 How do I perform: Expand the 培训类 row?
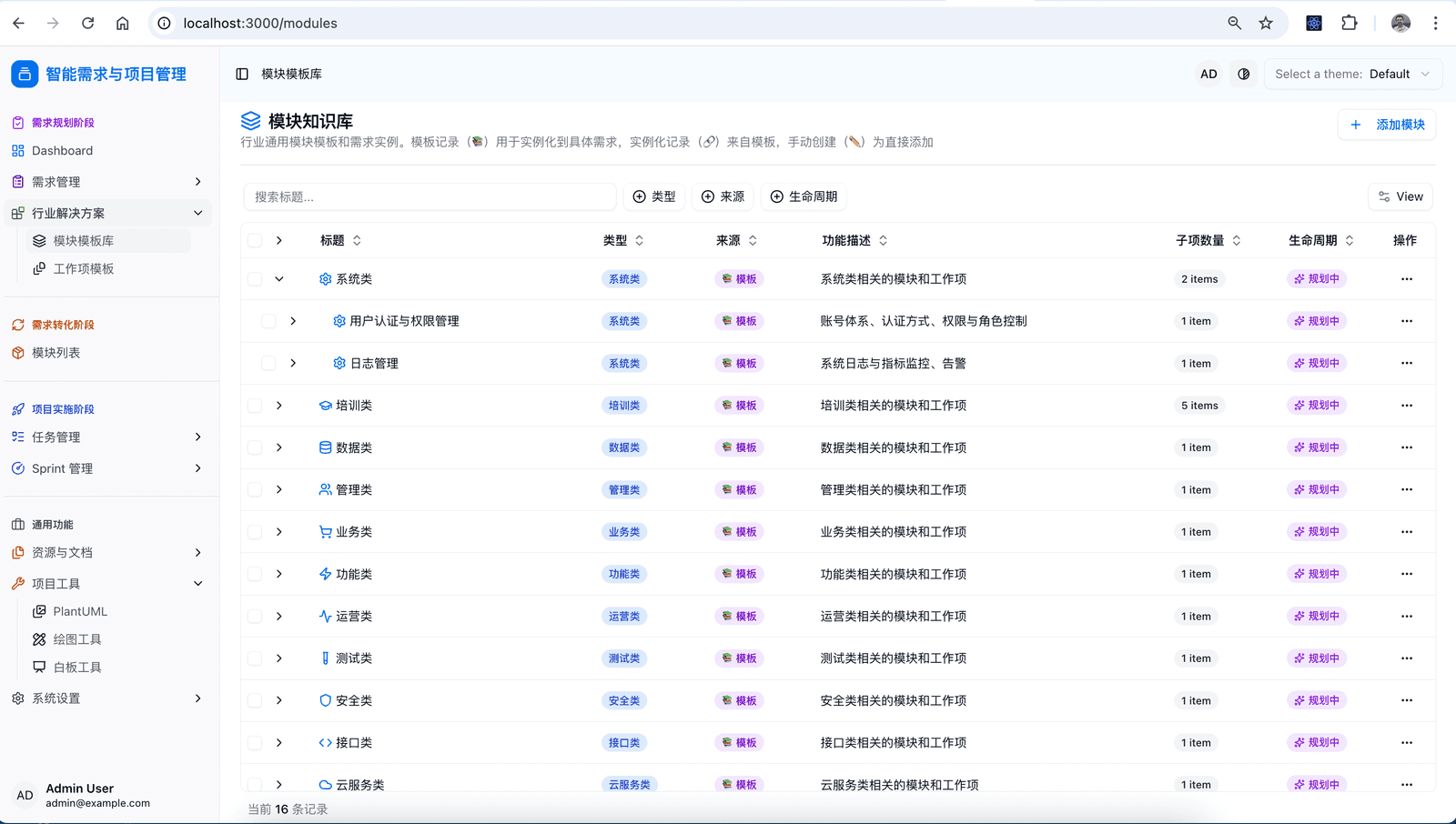pyautogui.click(x=279, y=405)
